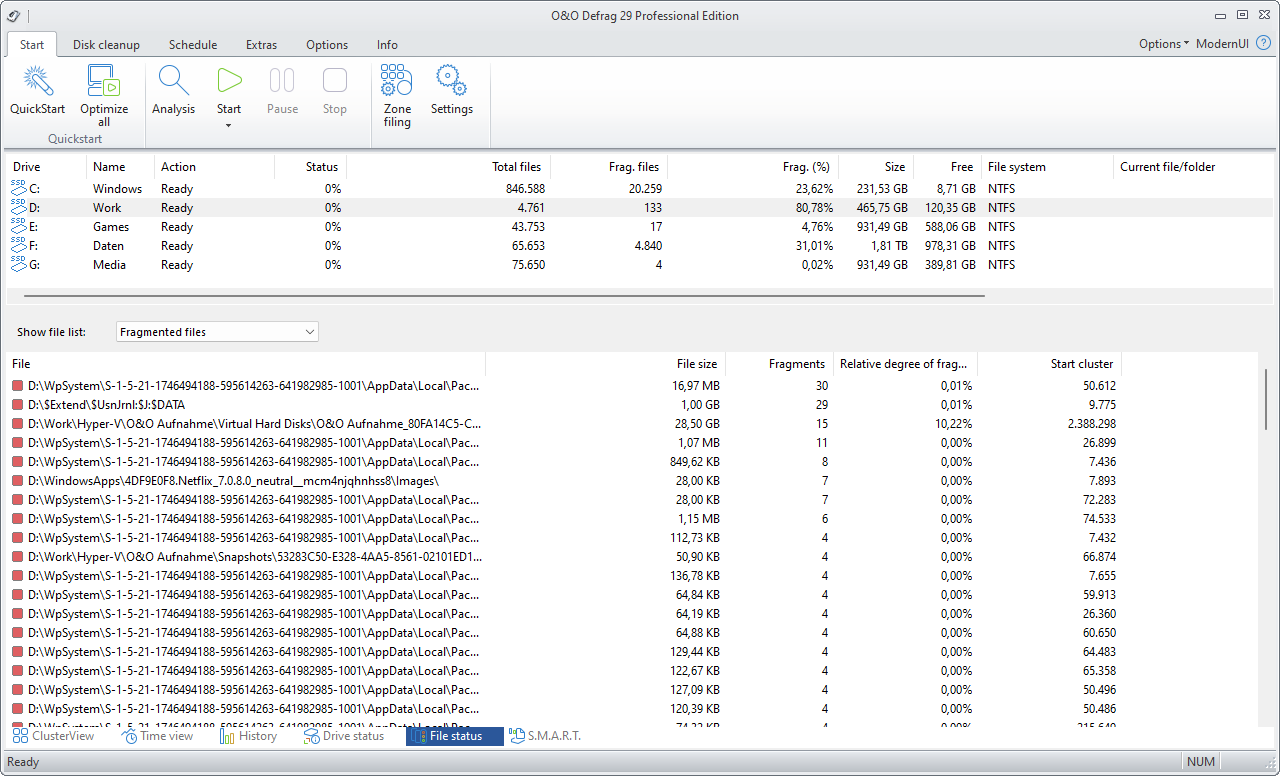The image size is (1280, 776).
Task: Open the help question mark icon
Action: pyautogui.click(x=1263, y=44)
